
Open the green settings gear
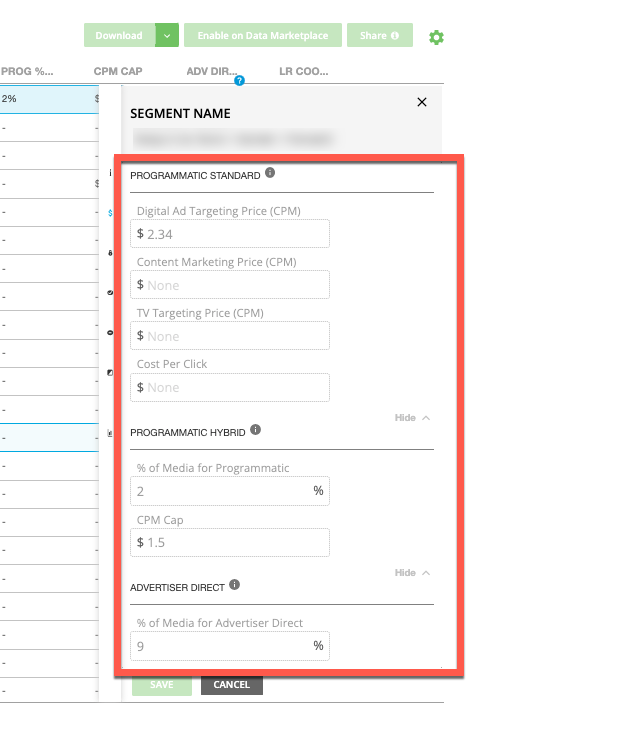pos(436,37)
